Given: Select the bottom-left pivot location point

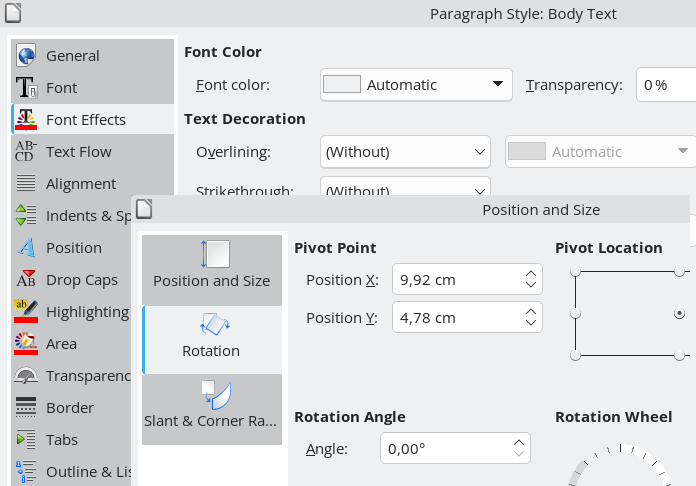Looking at the screenshot, I should point(575,356).
